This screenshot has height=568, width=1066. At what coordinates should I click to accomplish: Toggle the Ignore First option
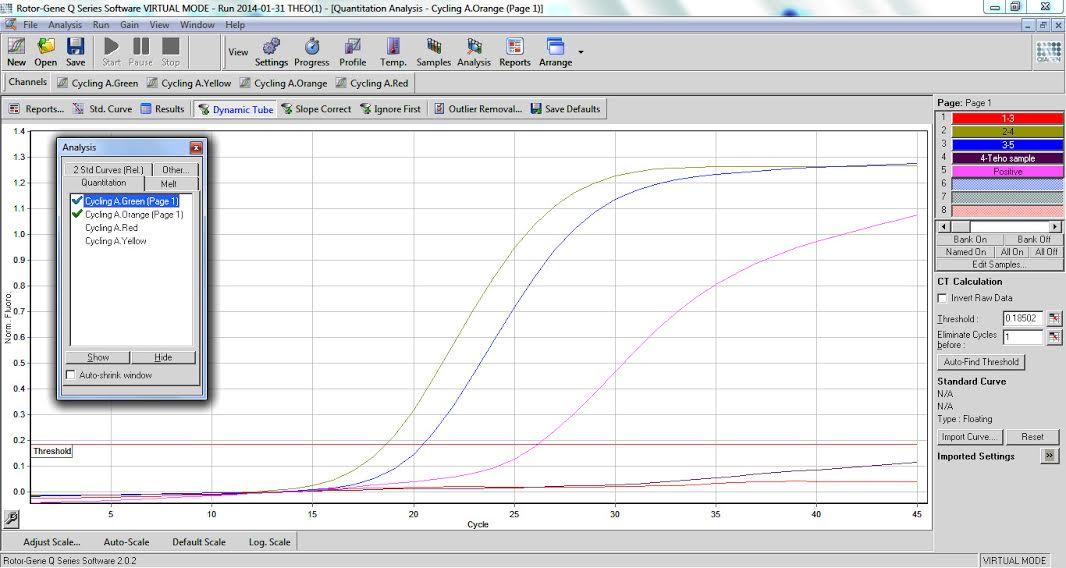click(x=390, y=109)
